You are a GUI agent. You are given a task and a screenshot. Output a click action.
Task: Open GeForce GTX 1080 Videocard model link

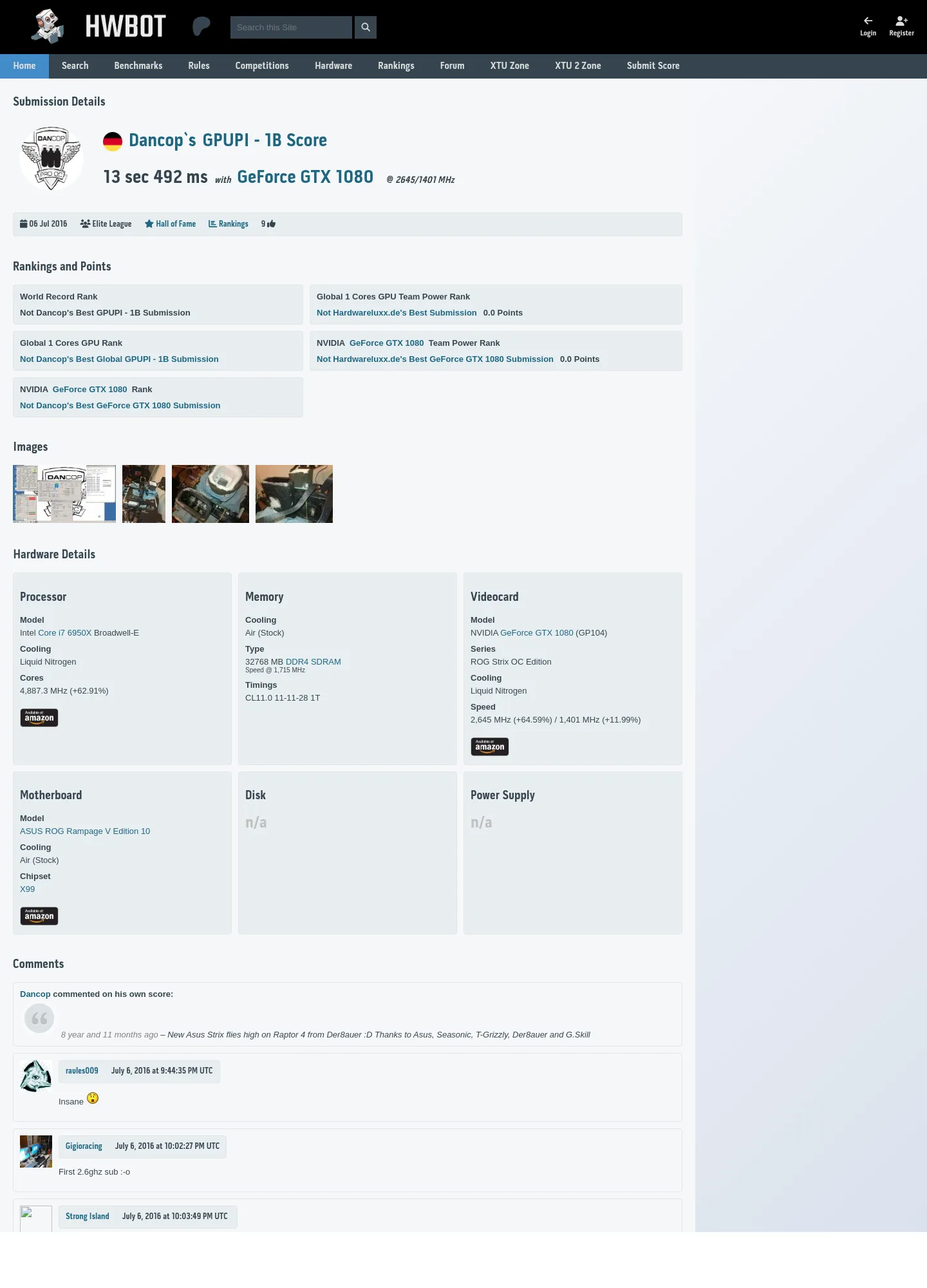pos(537,633)
